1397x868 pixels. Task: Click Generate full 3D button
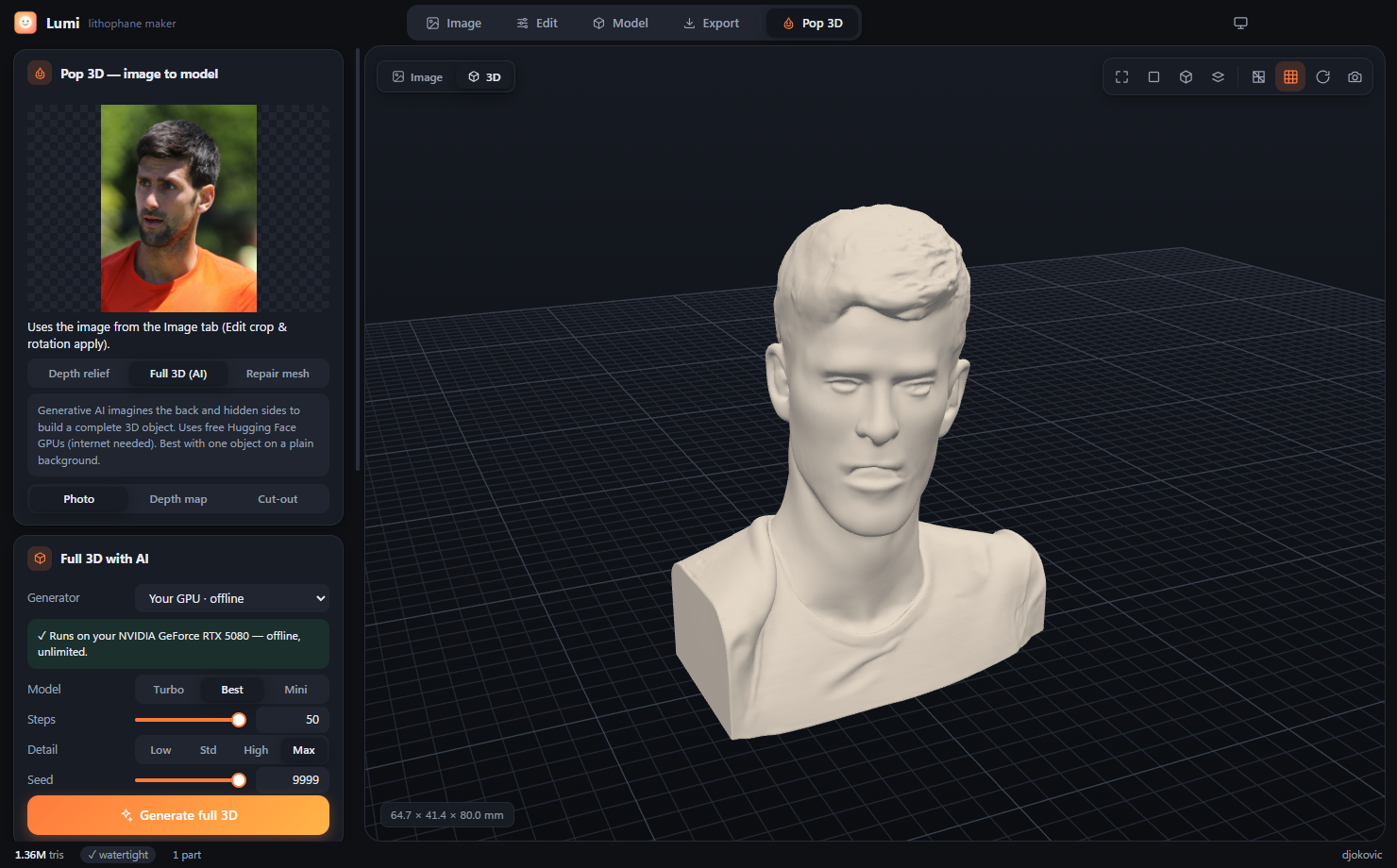[178, 815]
